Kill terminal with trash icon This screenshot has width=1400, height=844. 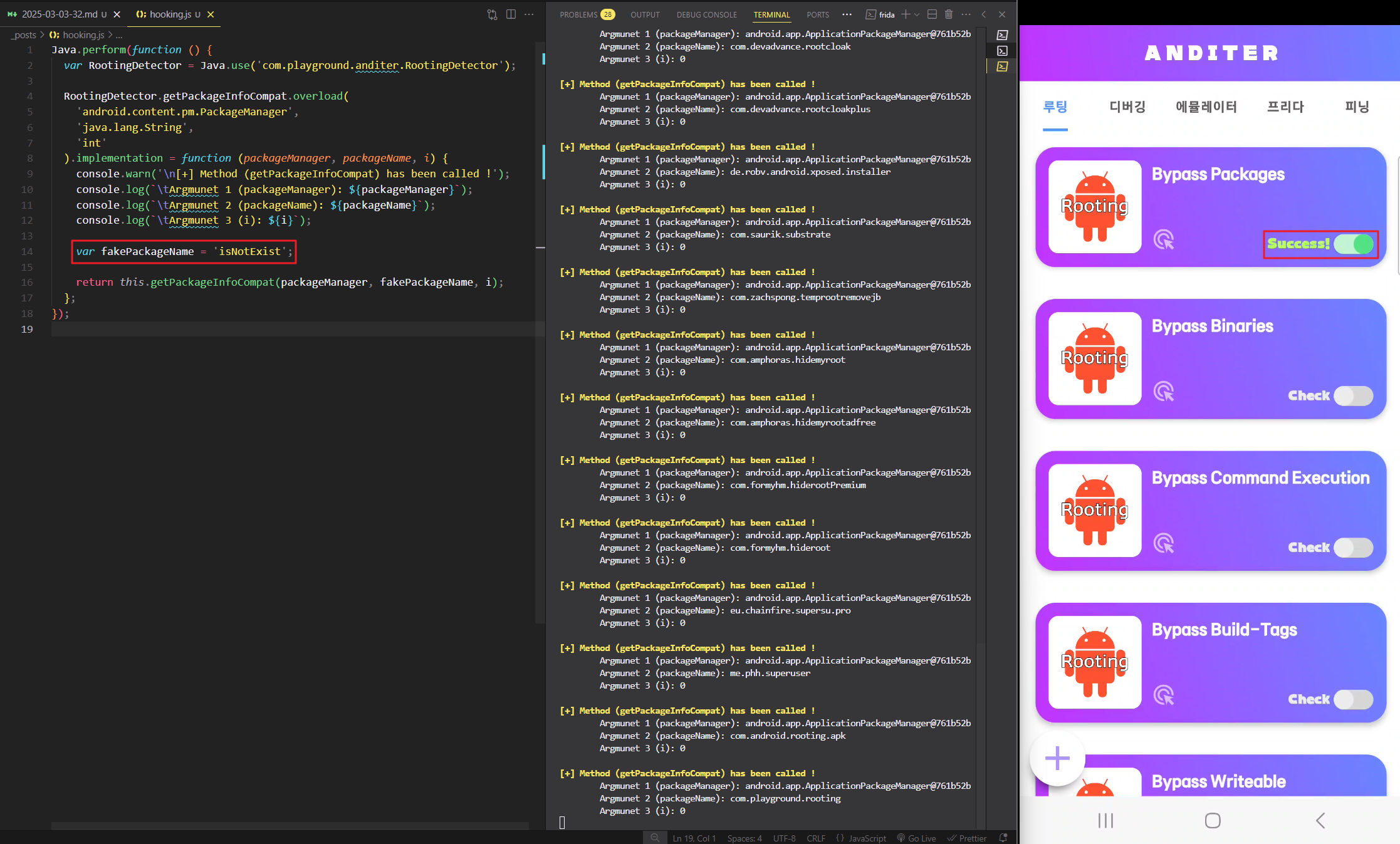point(949,14)
